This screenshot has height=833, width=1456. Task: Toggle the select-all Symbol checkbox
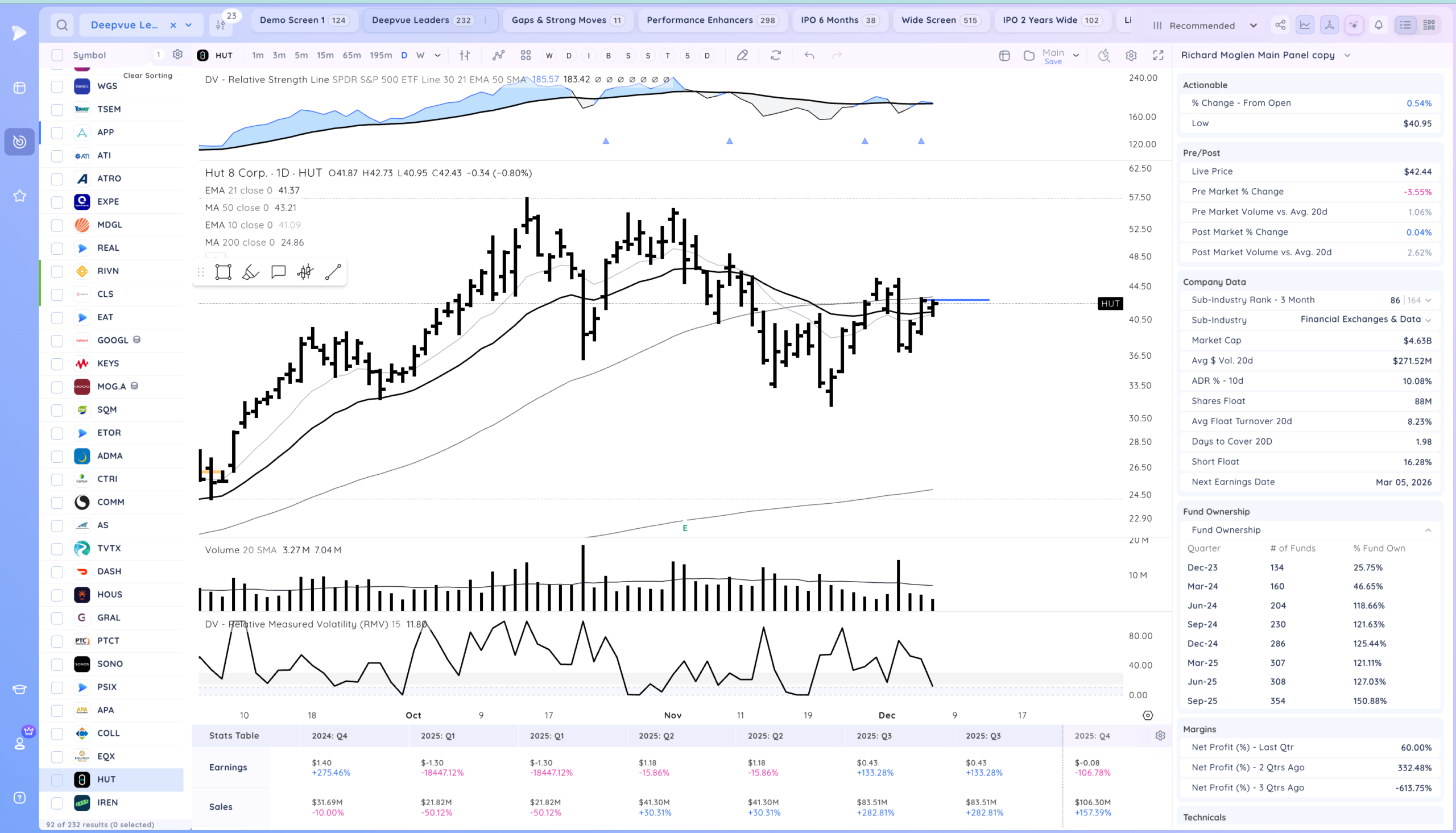pos(57,56)
